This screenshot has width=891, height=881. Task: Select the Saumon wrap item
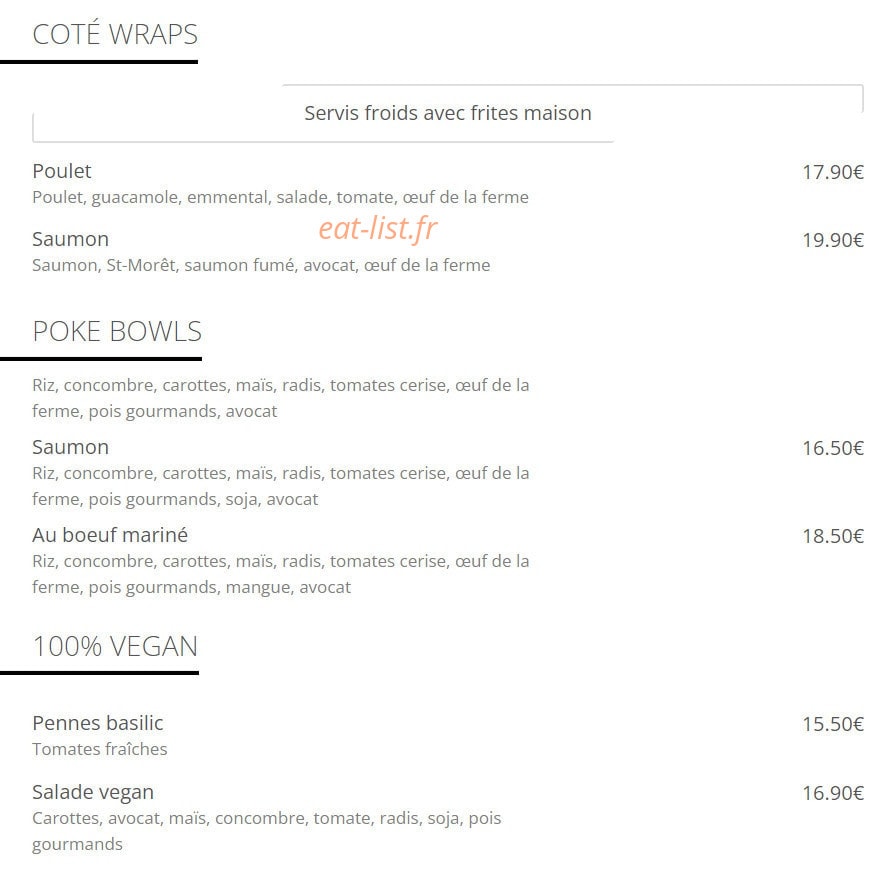[70, 239]
